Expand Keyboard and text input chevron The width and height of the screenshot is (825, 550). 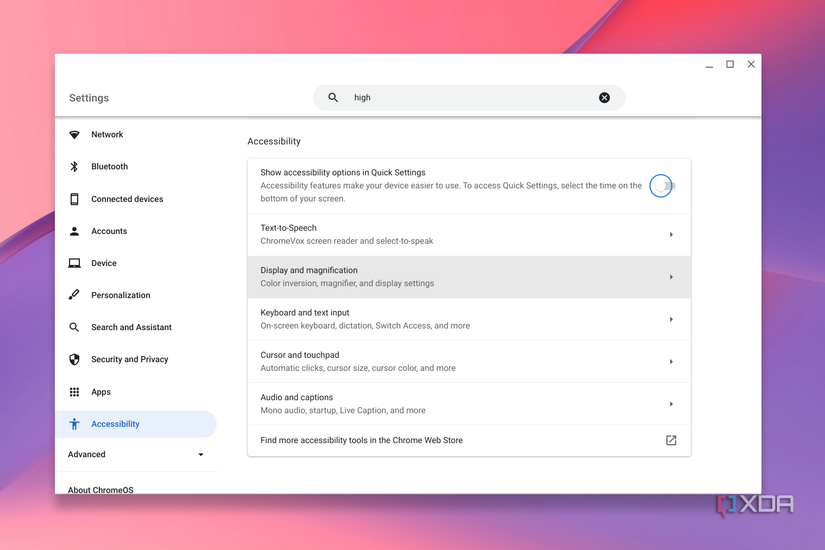(671, 319)
